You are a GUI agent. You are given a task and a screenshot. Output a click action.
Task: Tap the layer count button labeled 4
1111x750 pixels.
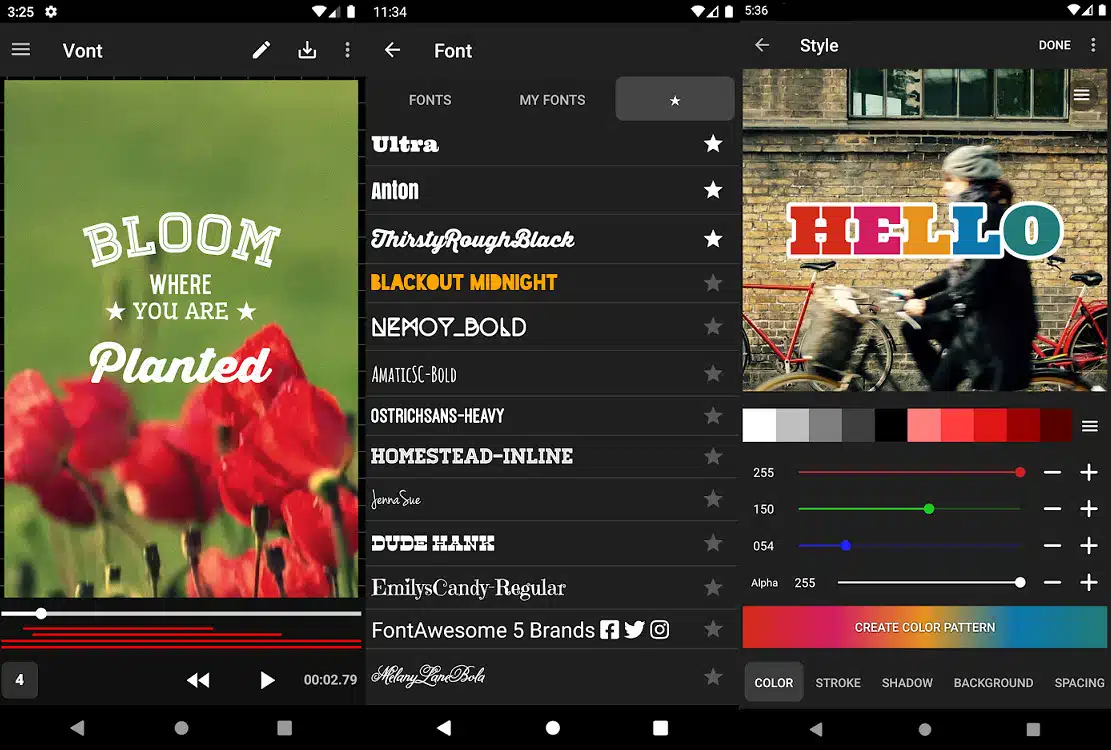coord(19,680)
